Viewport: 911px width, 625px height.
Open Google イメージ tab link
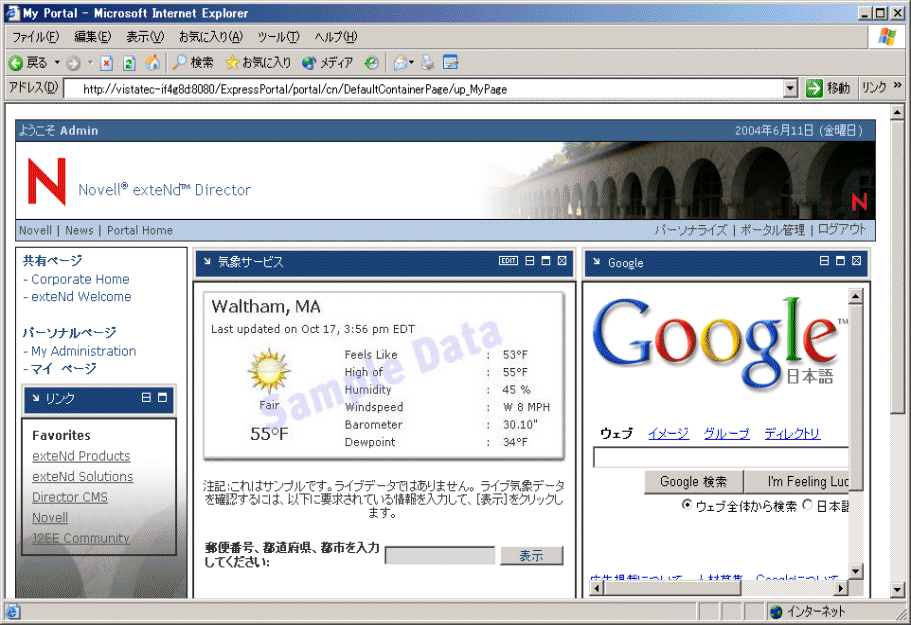668,433
